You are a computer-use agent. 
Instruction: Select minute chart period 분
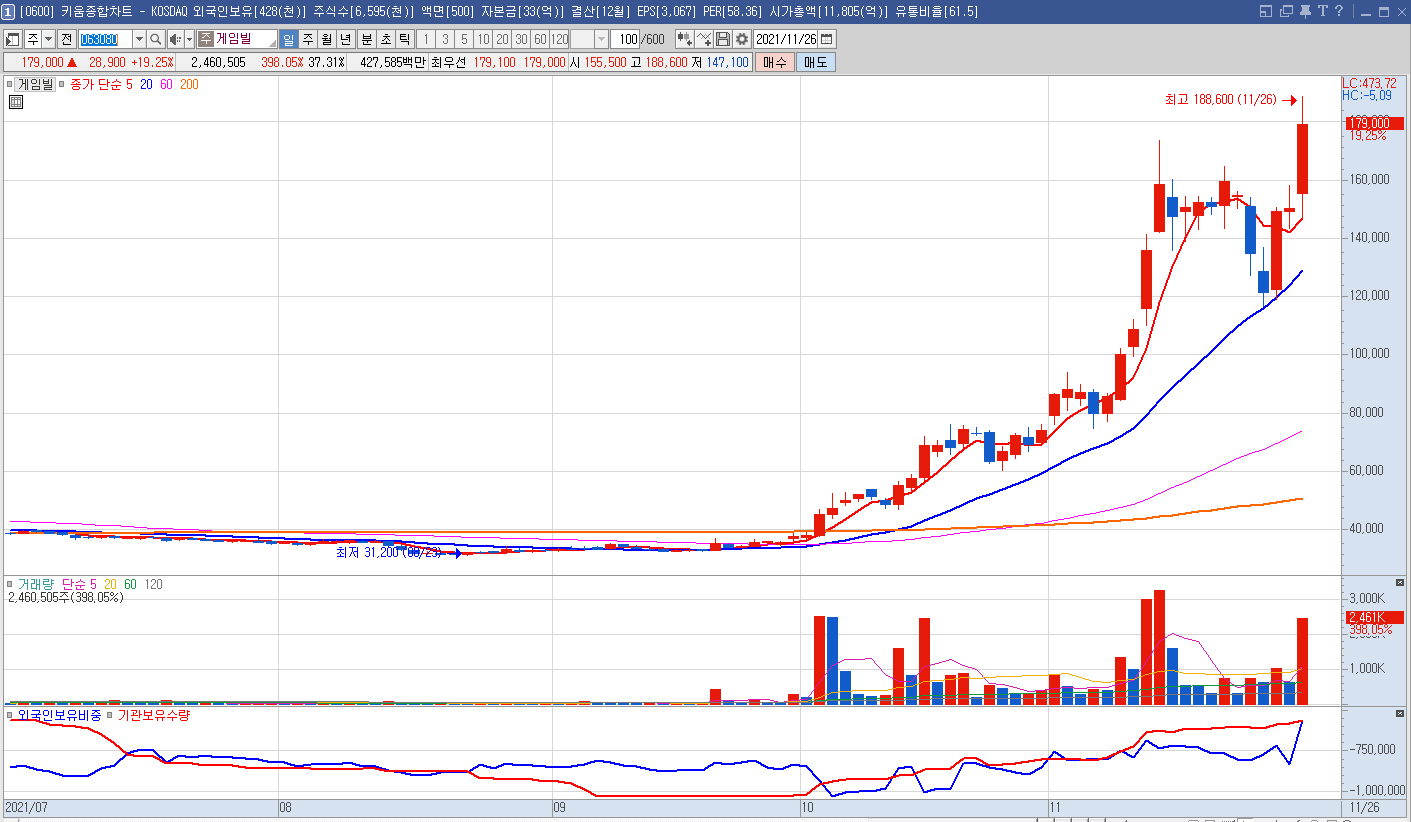pyautogui.click(x=366, y=39)
